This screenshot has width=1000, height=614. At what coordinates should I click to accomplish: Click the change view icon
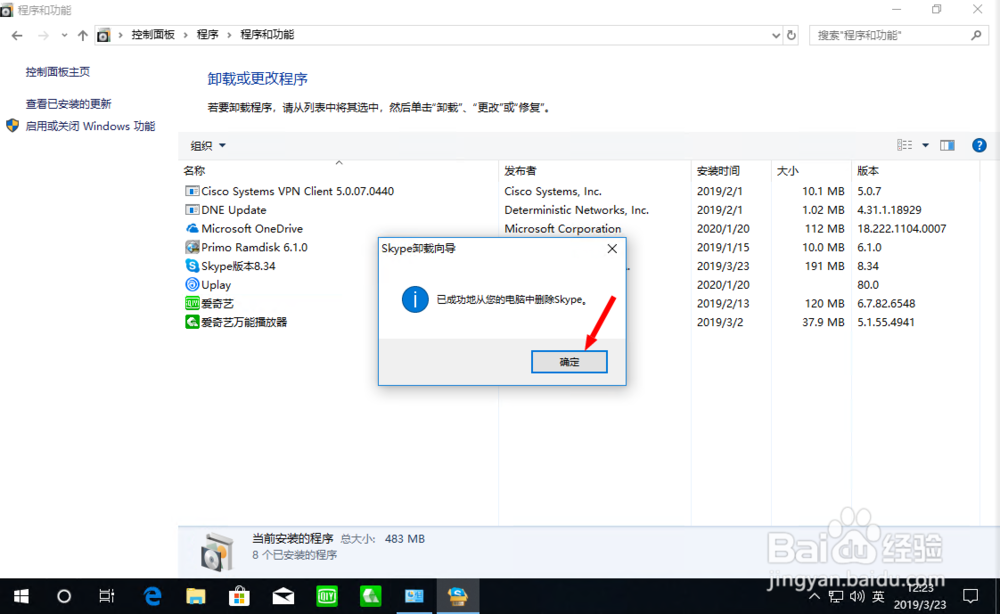click(x=904, y=145)
